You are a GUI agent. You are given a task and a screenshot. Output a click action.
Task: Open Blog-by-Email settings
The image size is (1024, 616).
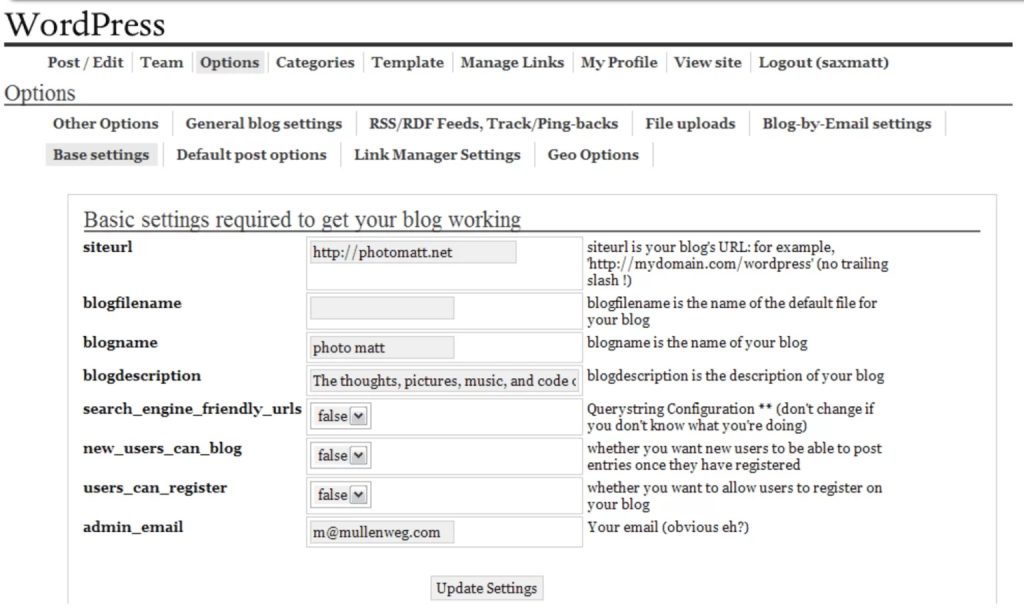(846, 124)
